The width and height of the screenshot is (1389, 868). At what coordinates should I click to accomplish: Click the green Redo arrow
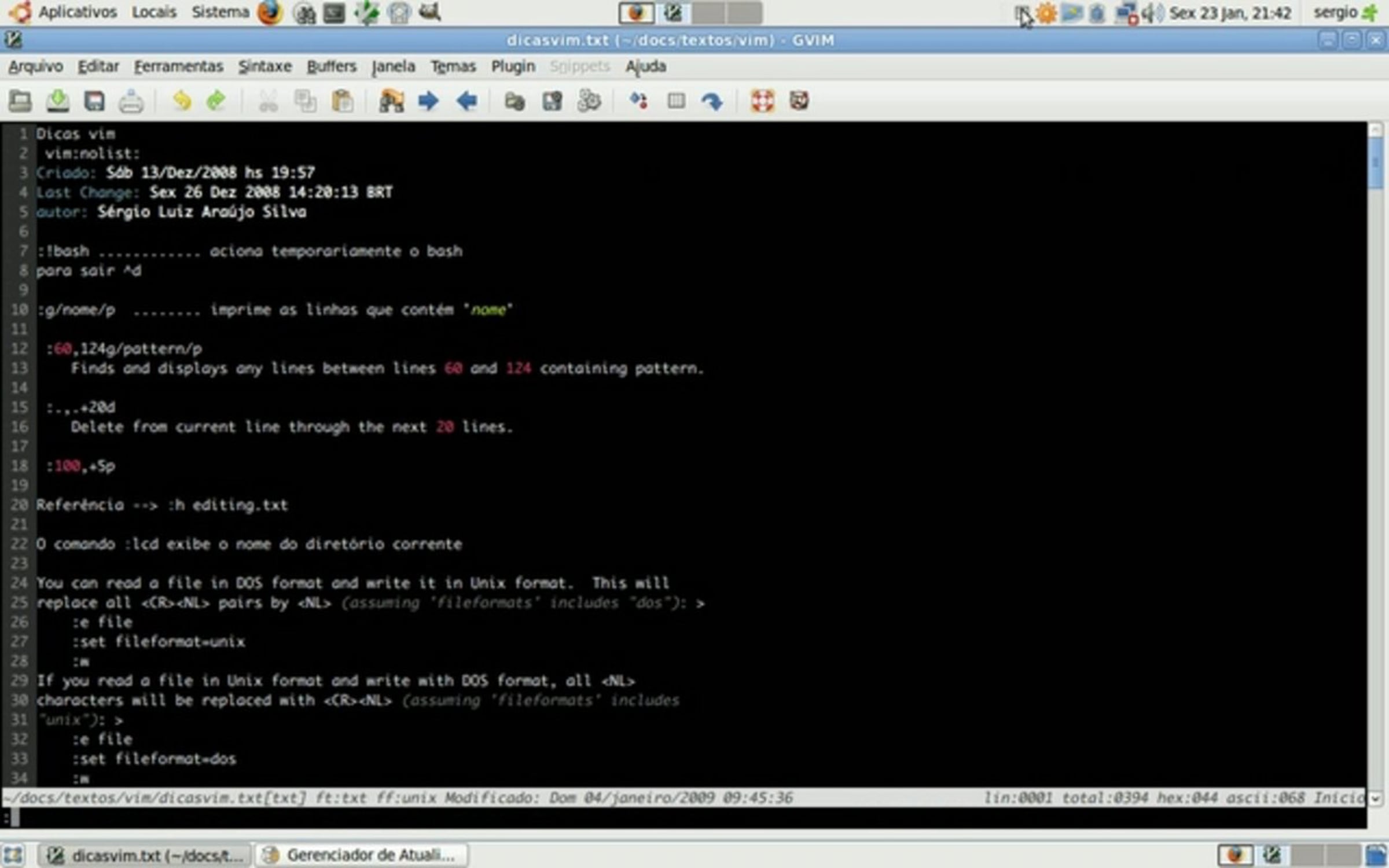coord(216,101)
